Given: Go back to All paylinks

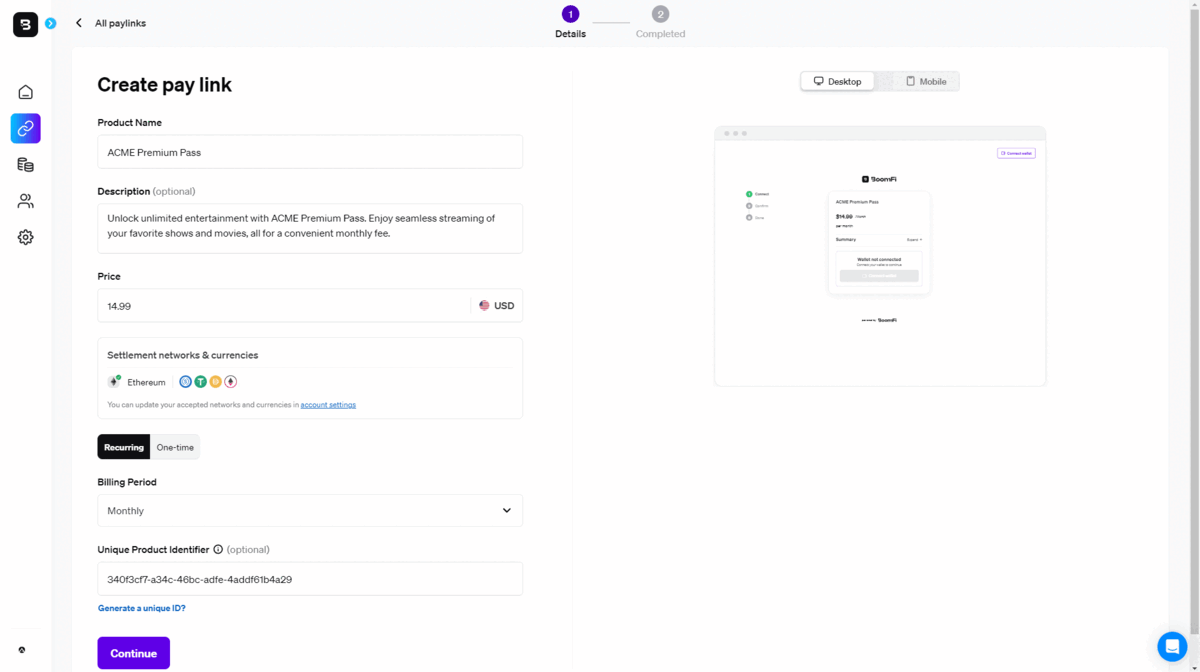Looking at the screenshot, I should pos(120,23).
